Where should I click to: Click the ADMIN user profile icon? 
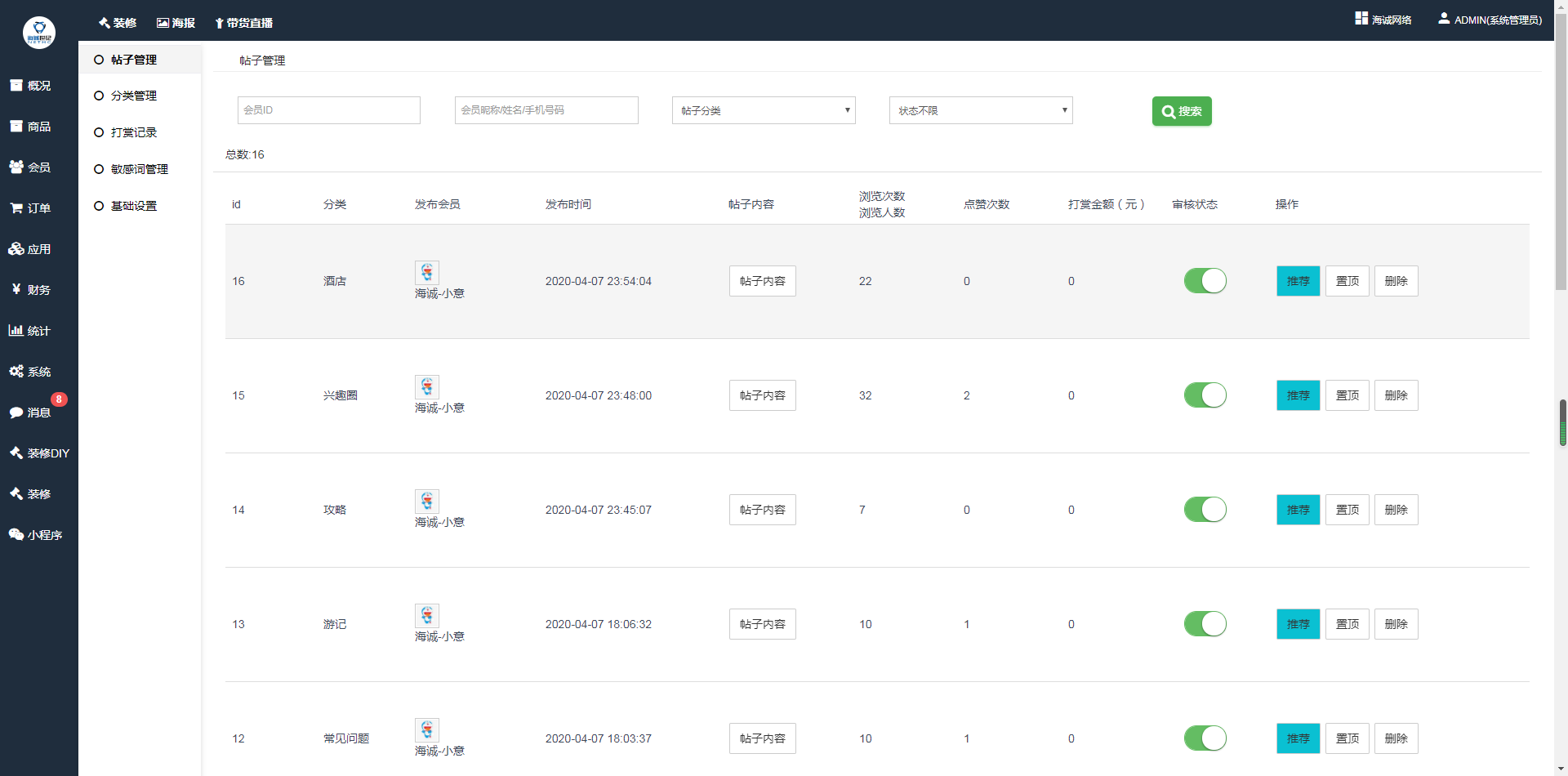point(1444,18)
